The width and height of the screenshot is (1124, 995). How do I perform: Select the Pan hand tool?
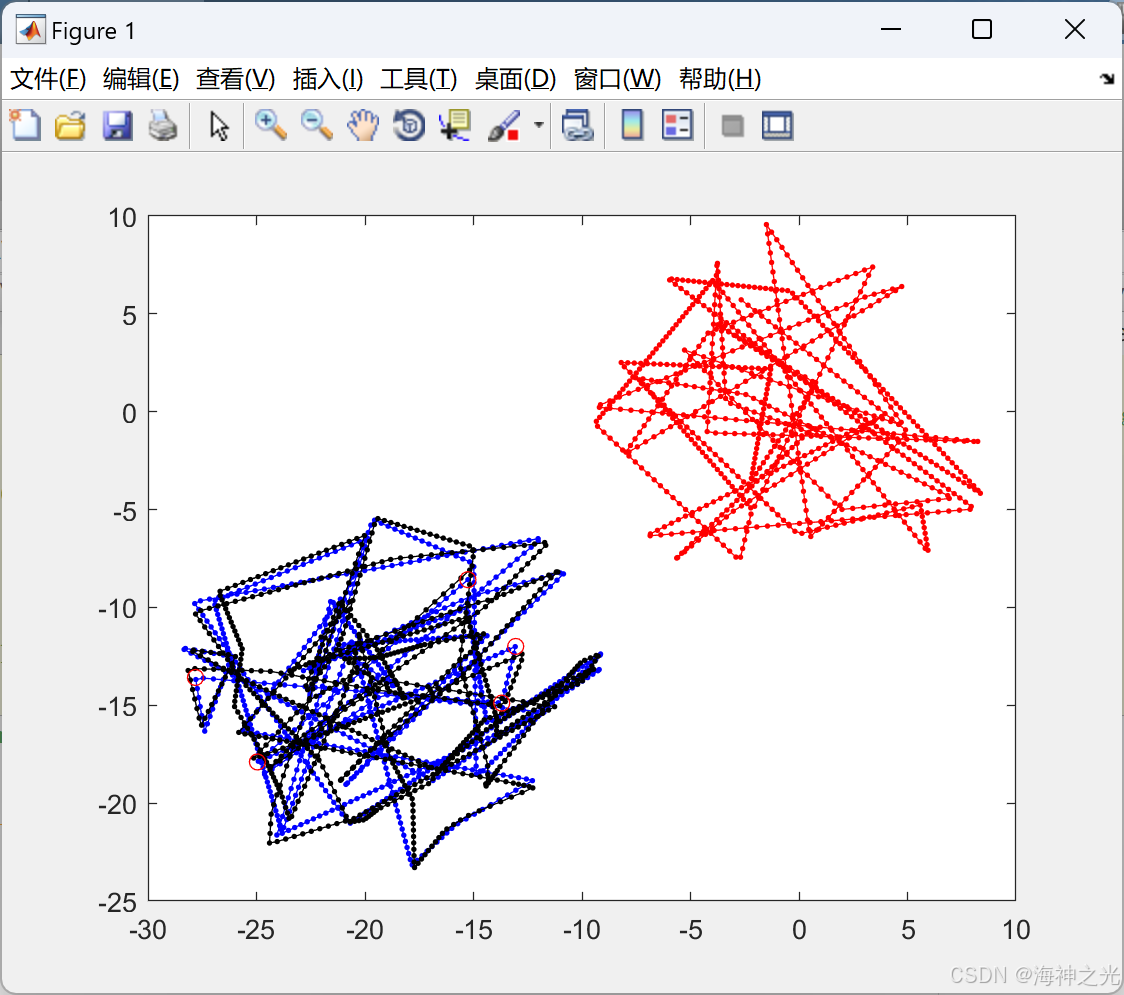[x=363, y=125]
